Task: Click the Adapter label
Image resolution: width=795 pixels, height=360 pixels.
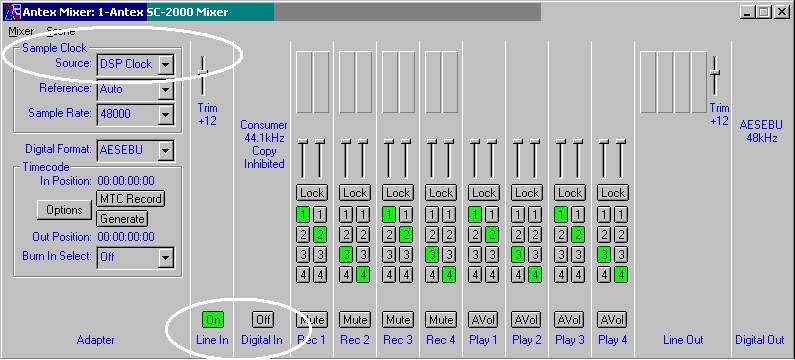Action: tap(95, 340)
